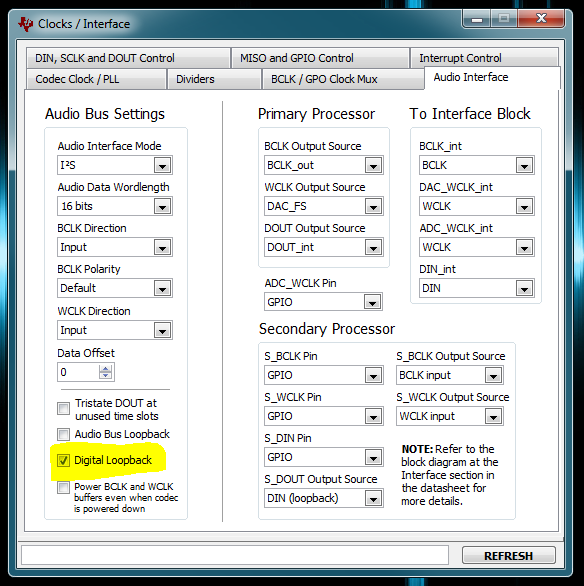Check the Audio Bus Loopback box

[63, 434]
